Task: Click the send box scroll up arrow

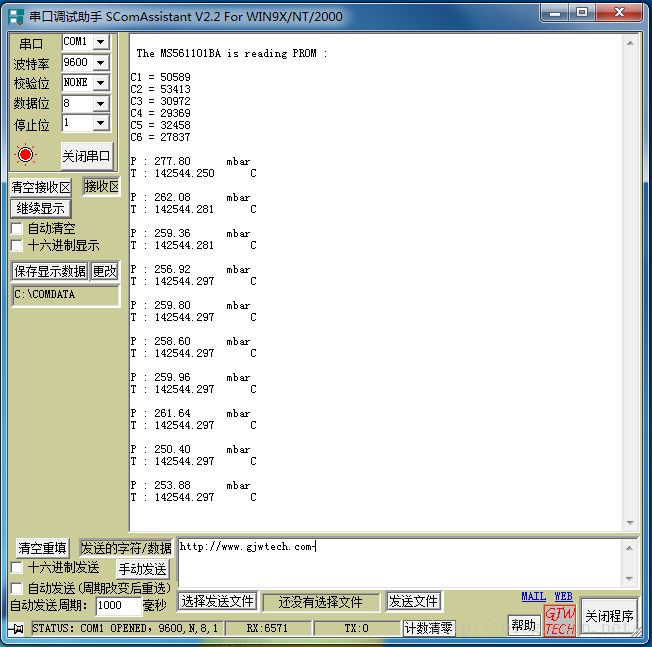Action: 630,548
